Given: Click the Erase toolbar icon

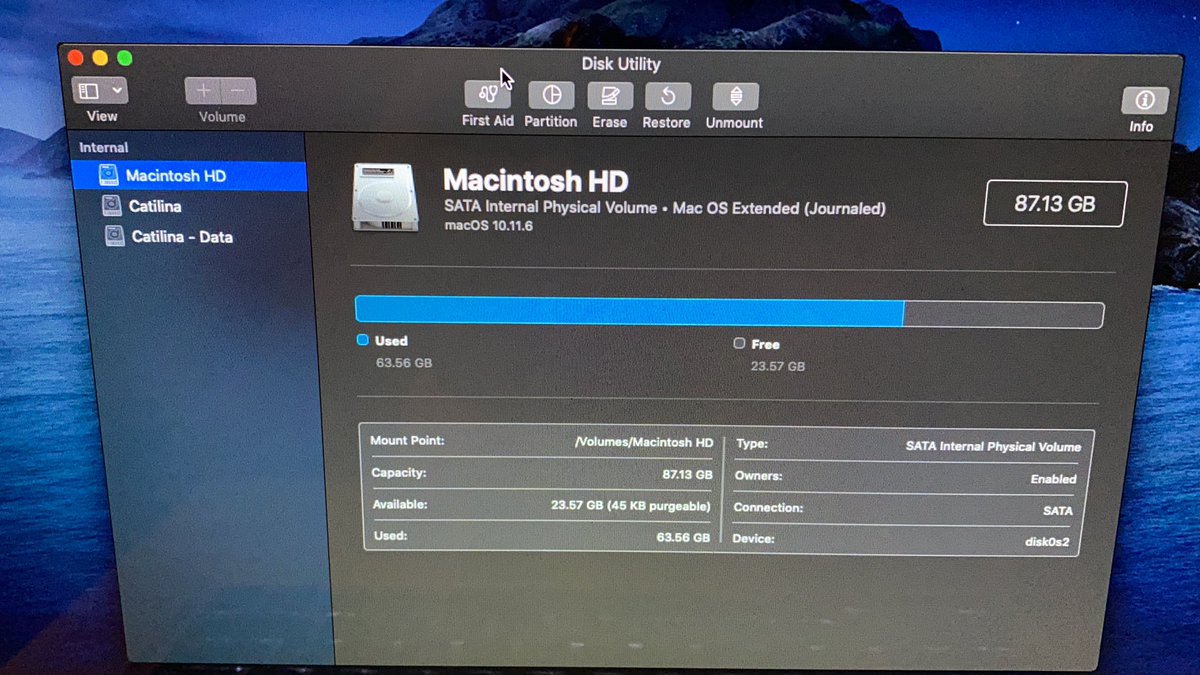Looking at the screenshot, I should coord(610,97).
